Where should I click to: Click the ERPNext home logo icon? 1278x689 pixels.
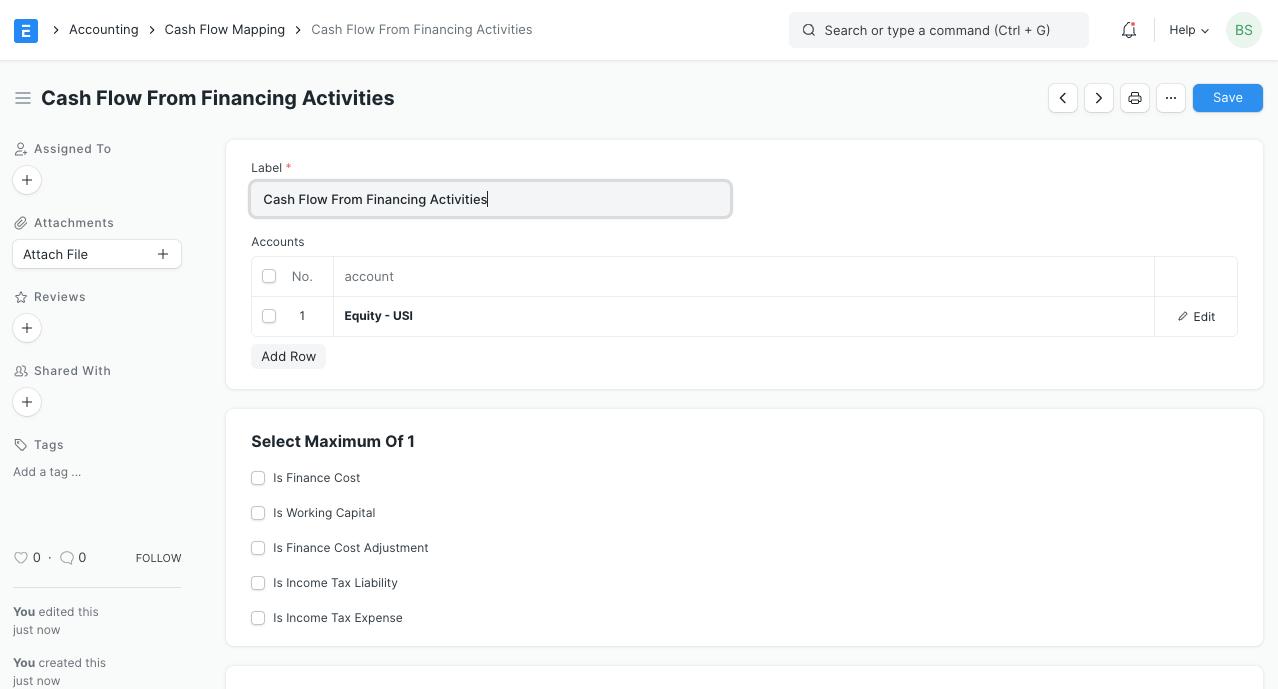click(x=26, y=30)
